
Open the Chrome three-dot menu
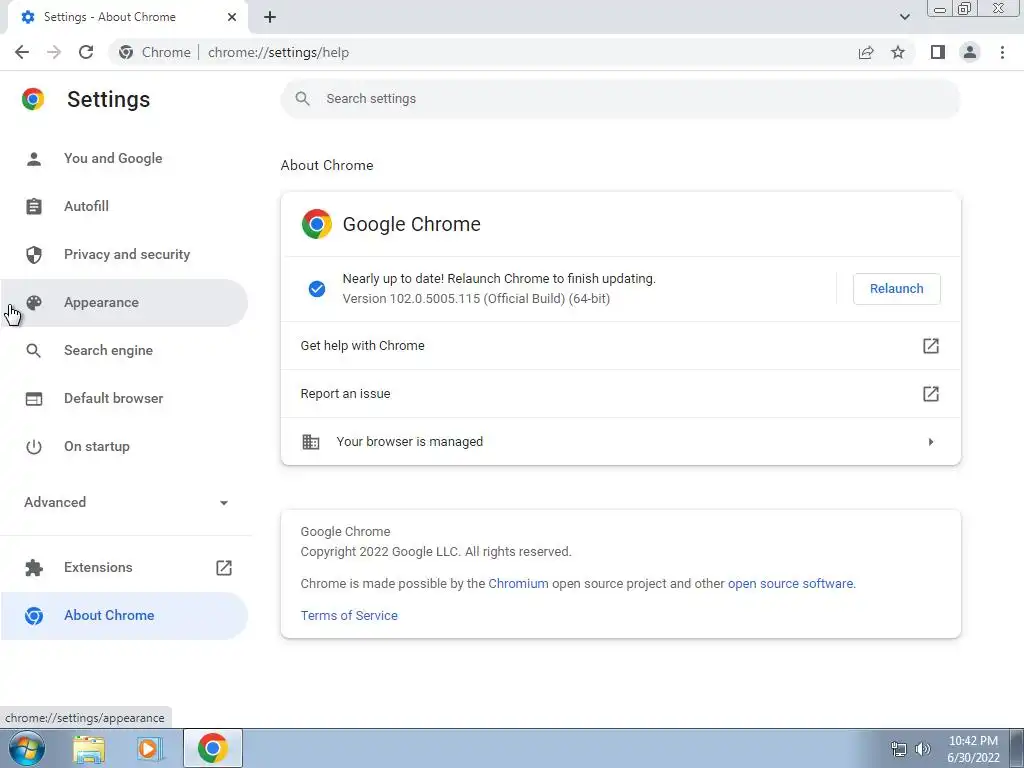[1002, 52]
